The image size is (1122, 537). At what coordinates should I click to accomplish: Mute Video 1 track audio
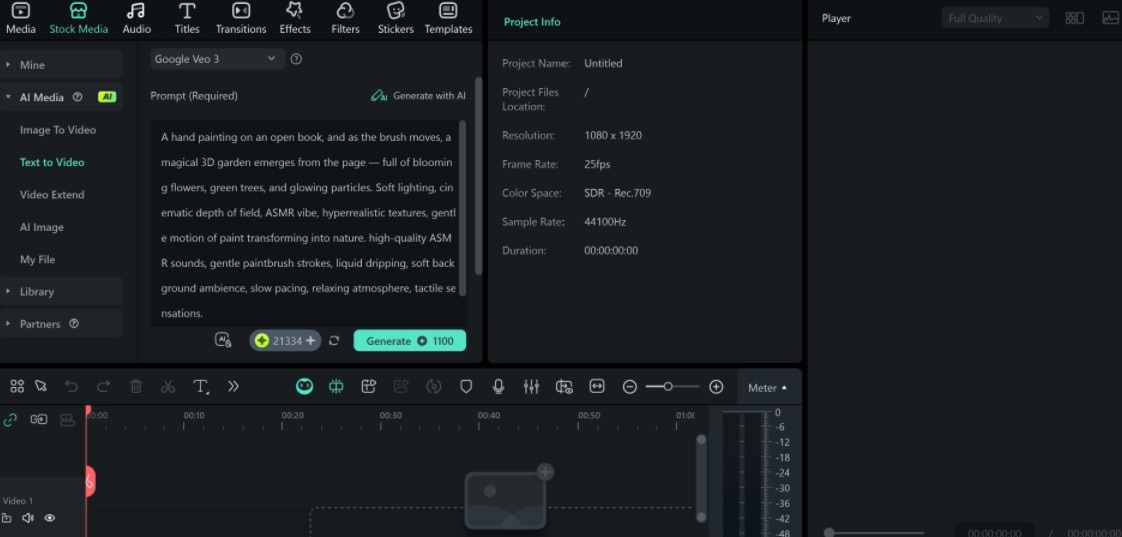pyautogui.click(x=28, y=518)
